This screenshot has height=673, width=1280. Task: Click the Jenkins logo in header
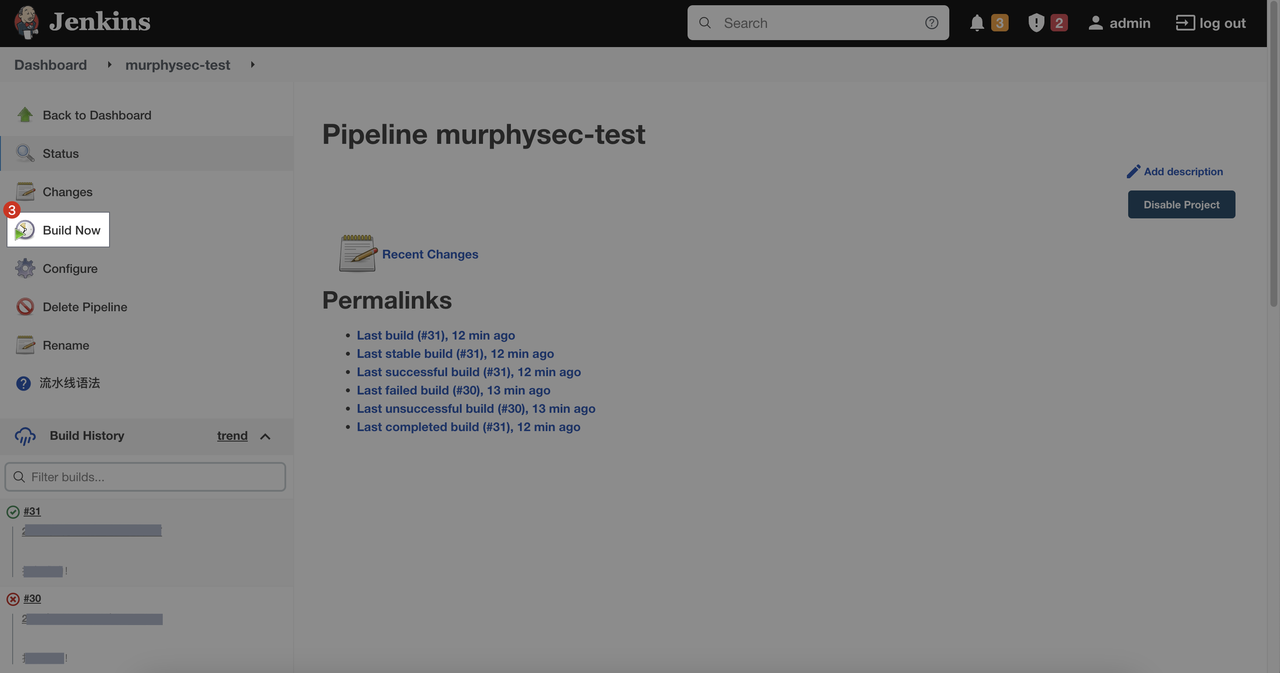pyautogui.click(x=27, y=22)
